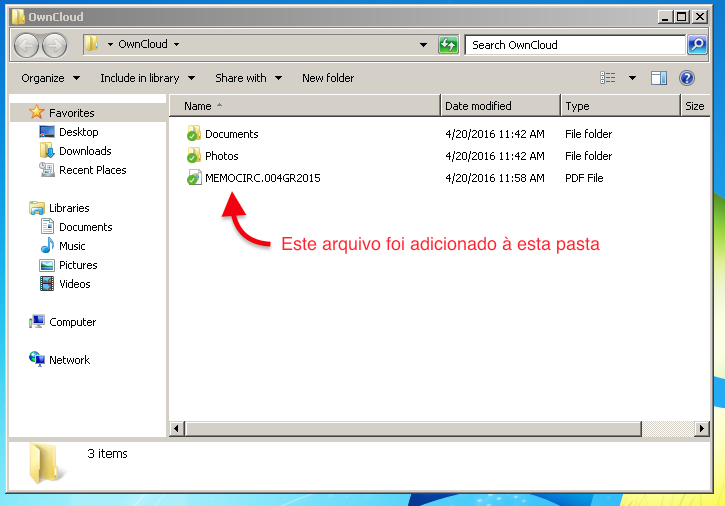Sort by the Date modified column
The width and height of the screenshot is (725, 506).
click(x=500, y=106)
